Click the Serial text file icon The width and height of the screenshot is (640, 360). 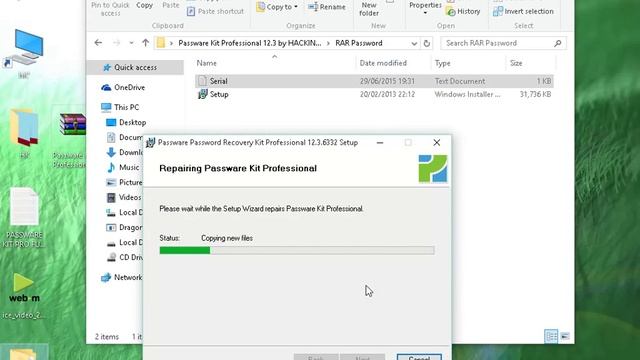[x=202, y=81]
